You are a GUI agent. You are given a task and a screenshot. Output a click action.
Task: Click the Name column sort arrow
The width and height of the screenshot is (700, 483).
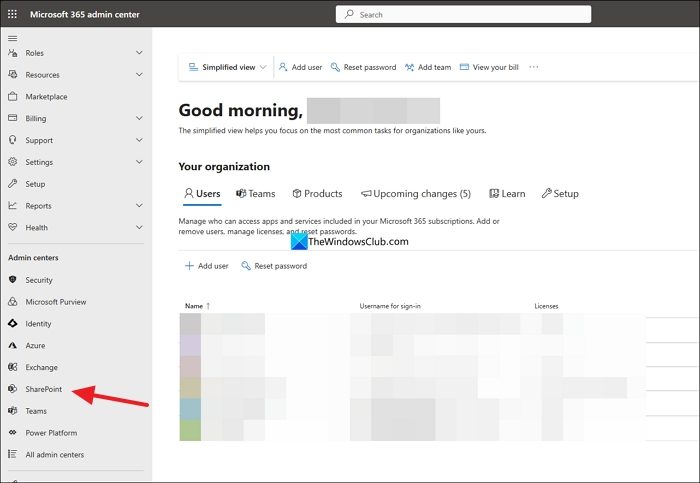point(208,306)
